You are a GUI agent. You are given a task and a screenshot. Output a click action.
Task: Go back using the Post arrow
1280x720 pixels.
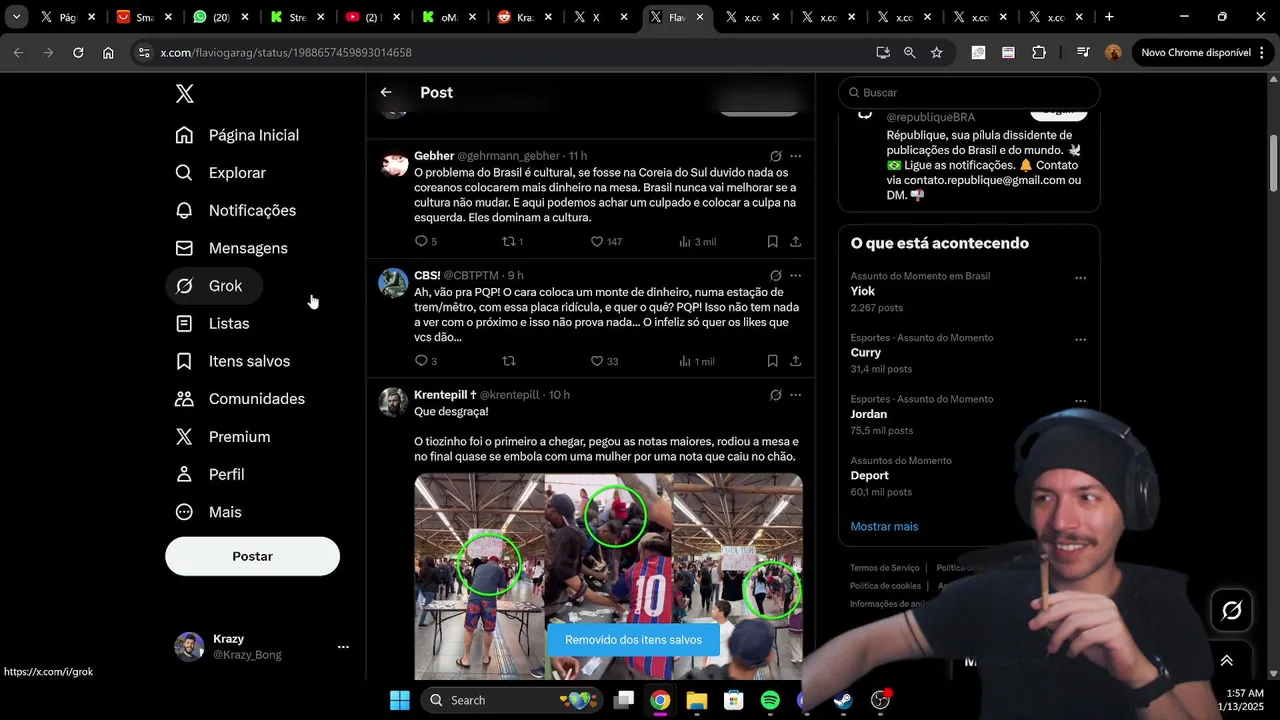[x=386, y=92]
